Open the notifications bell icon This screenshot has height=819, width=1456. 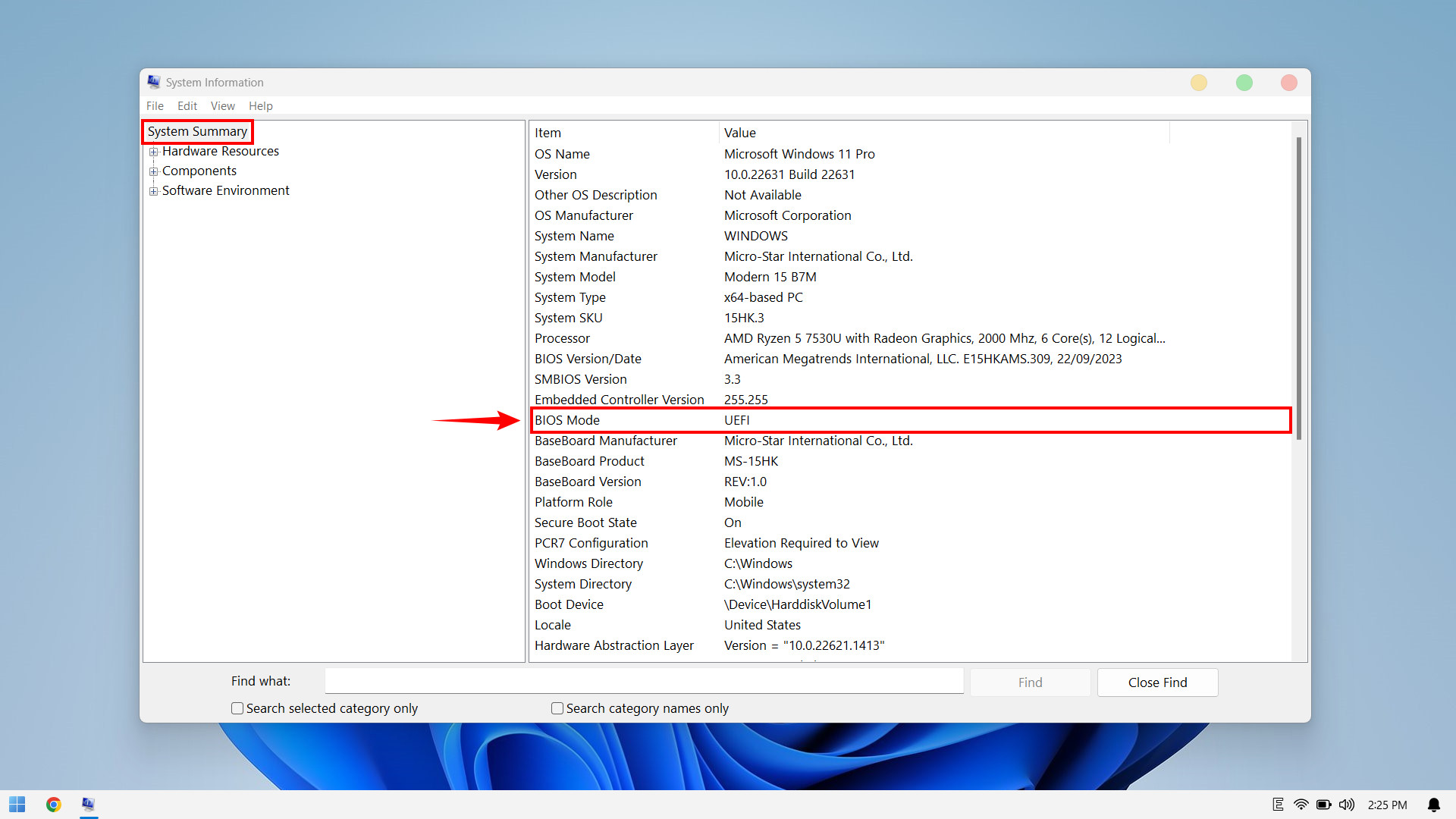1434,805
